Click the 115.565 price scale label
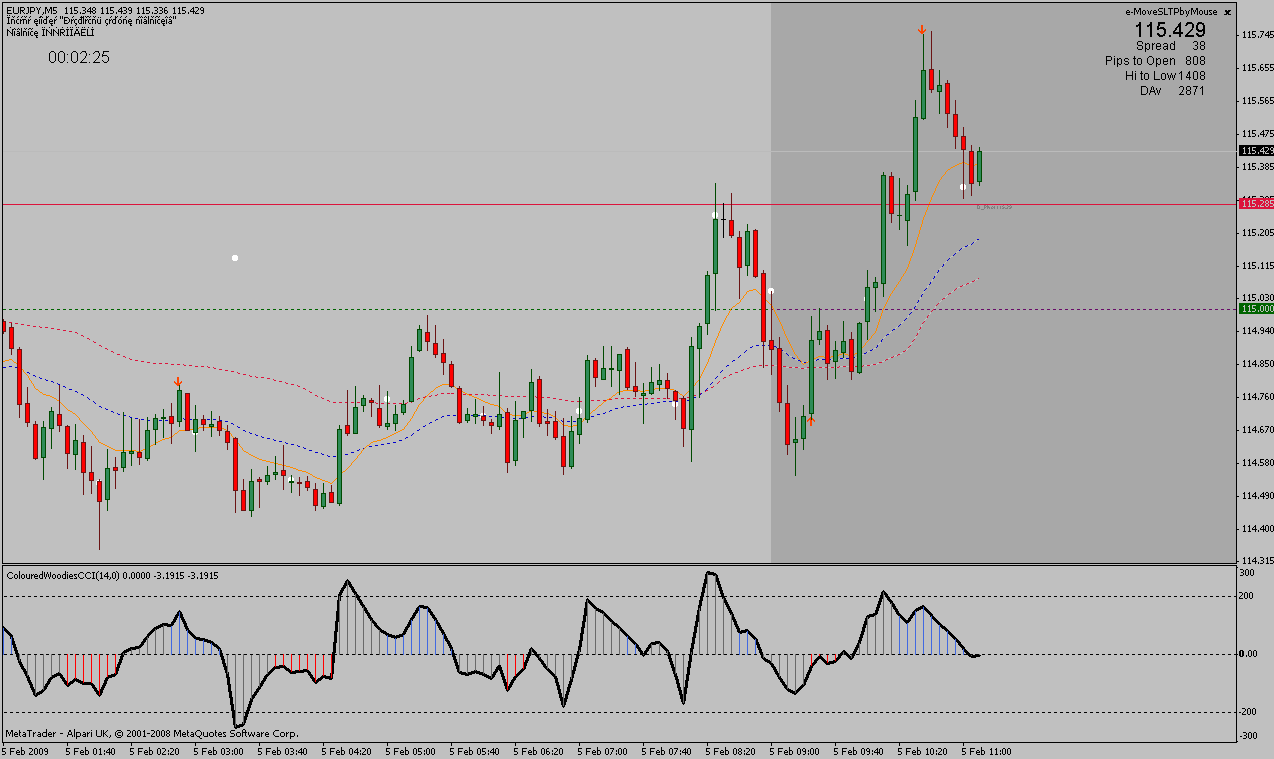Viewport: 1274px width, 759px height. 1257,101
